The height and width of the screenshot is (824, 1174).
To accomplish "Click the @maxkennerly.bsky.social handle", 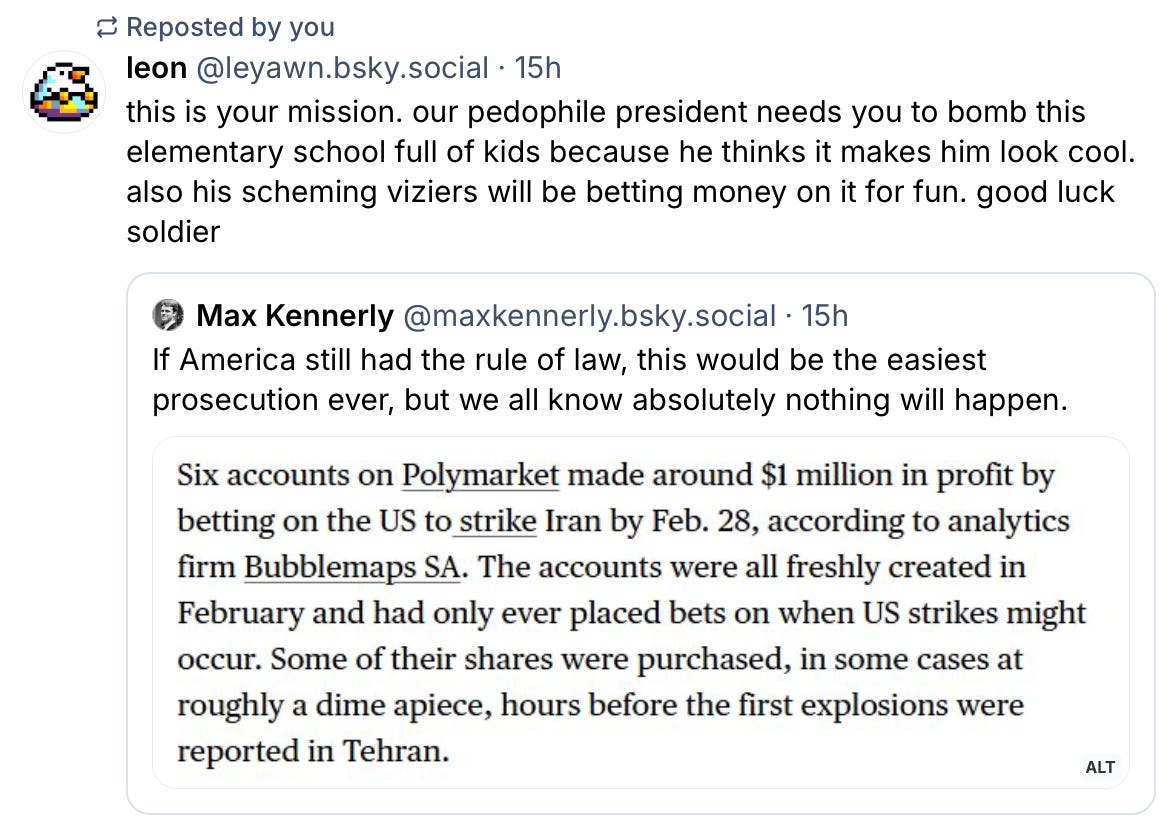I will point(588,316).
